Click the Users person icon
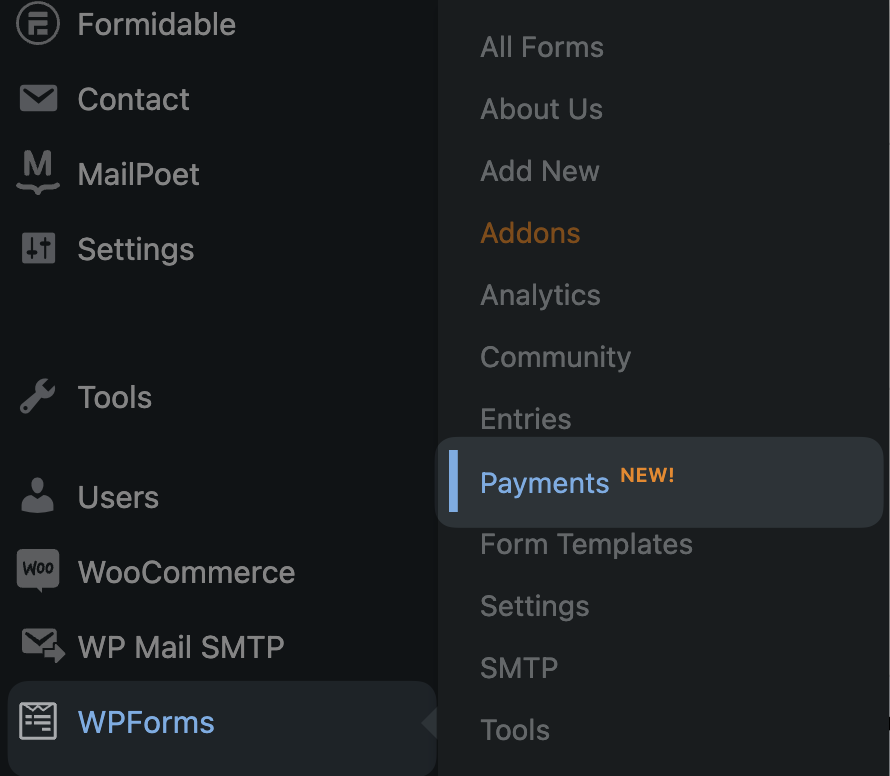Image resolution: width=890 pixels, height=776 pixels. tap(37, 496)
